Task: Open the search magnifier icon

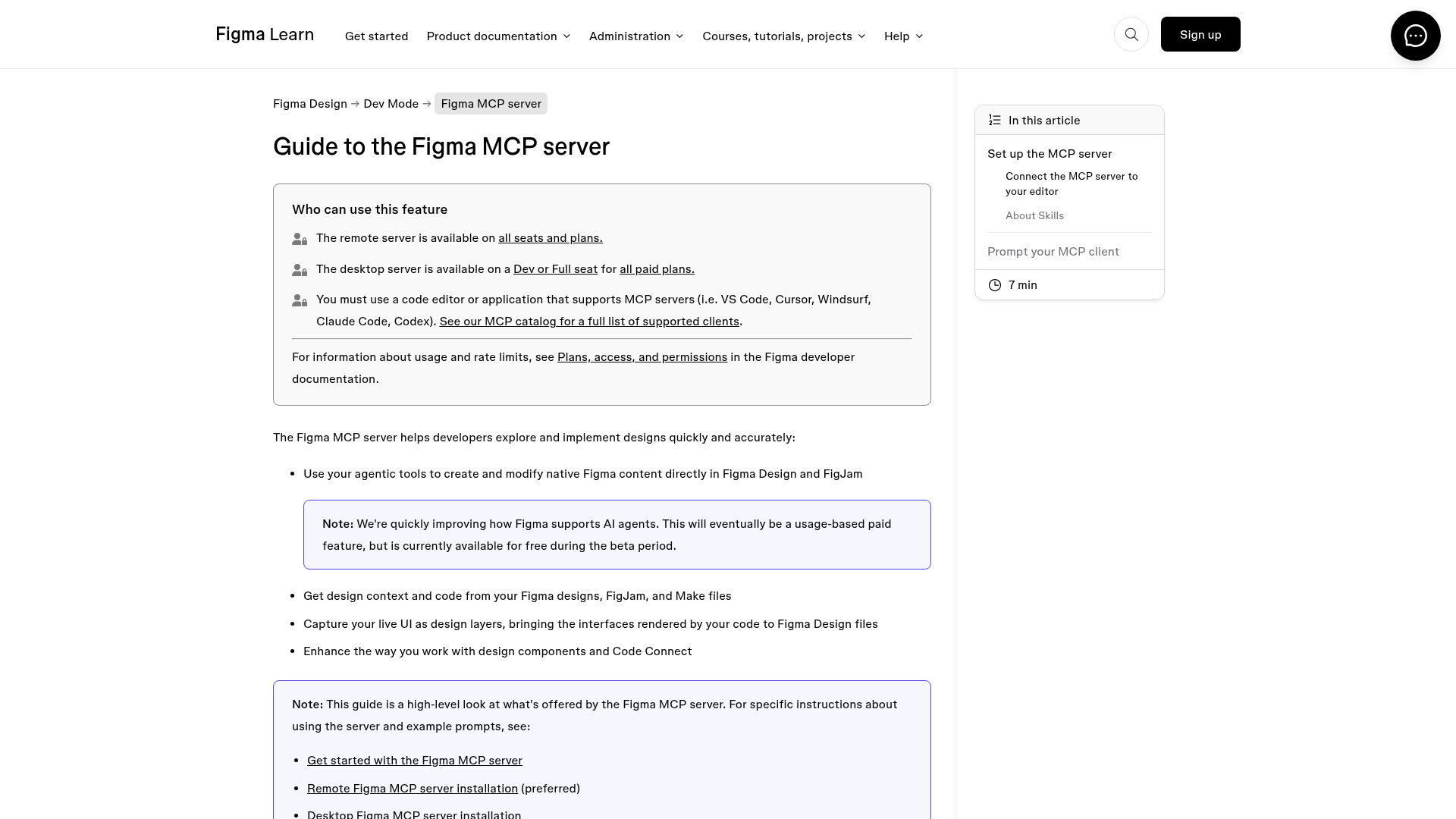Action: [x=1131, y=34]
